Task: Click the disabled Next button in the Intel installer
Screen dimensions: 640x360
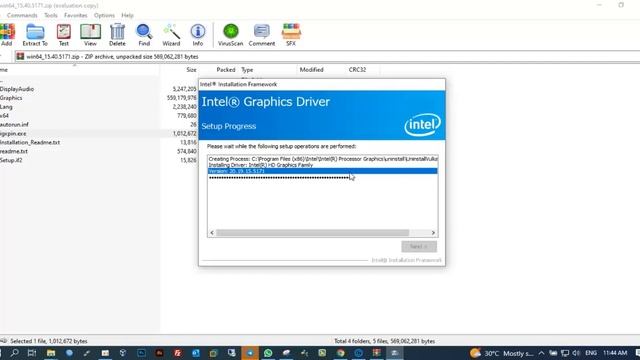Action: [x=419, y=247]
